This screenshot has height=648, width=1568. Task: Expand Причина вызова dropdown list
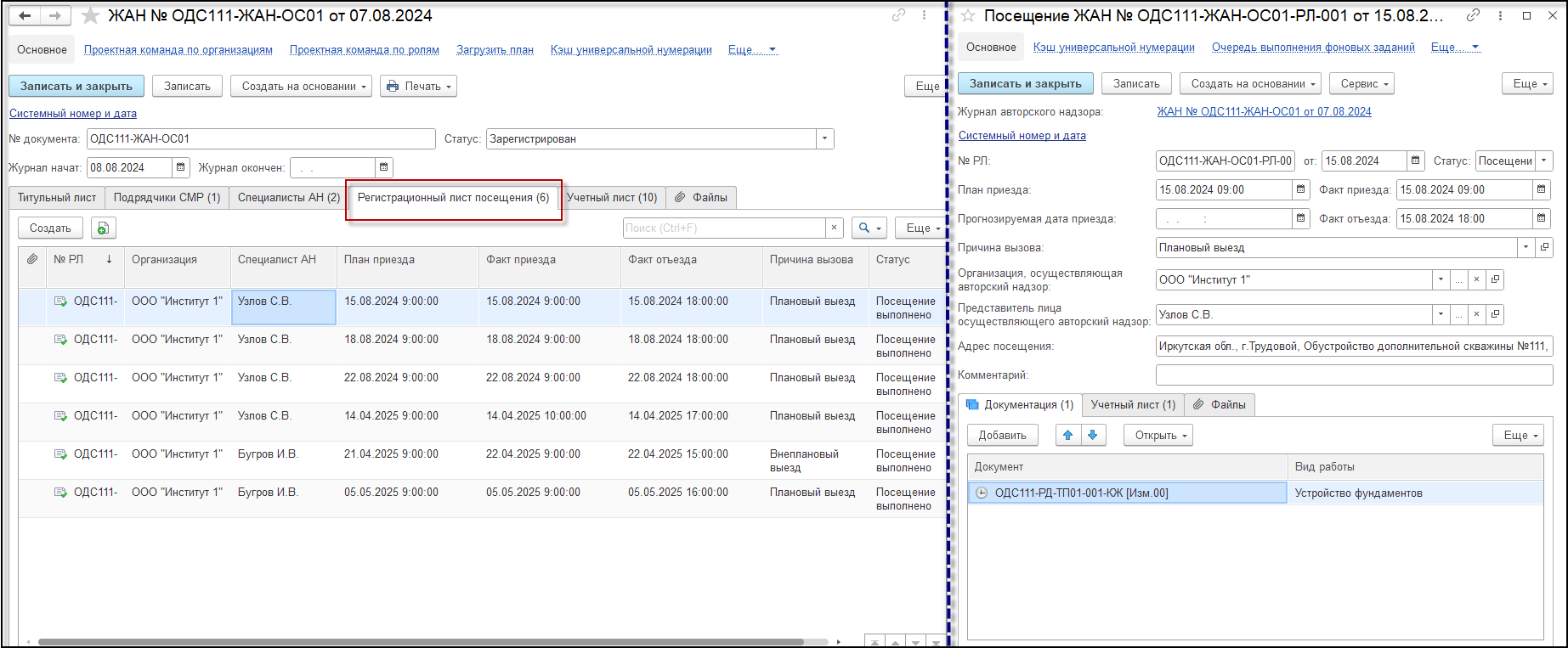[x=1526, y=248]
